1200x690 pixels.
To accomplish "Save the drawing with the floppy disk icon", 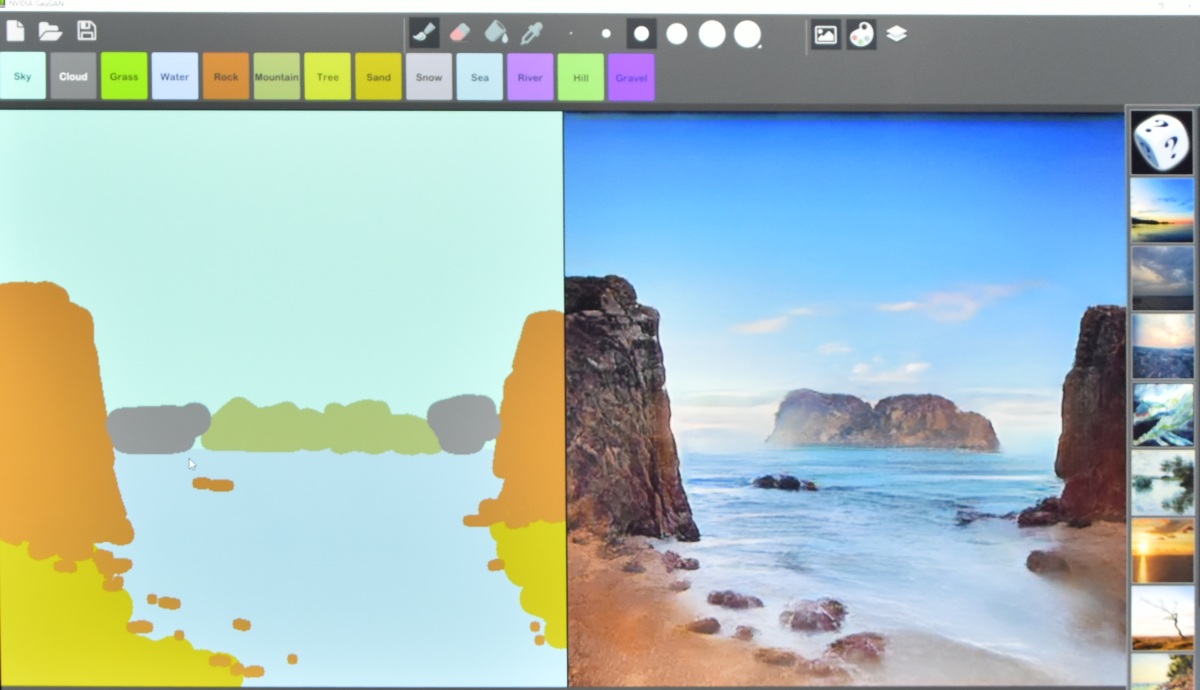I will [x=87, y=31].
